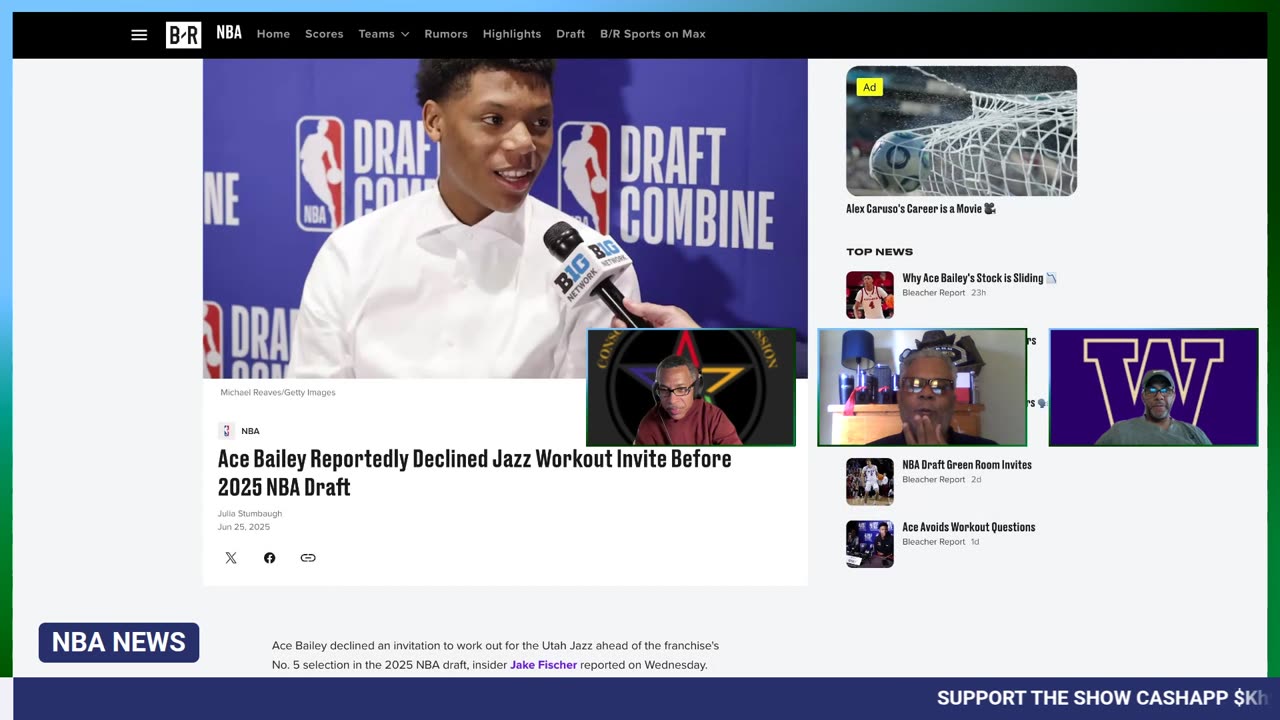1280x720 pixels.
Task: Open Why Ace Bailey's Stock is Sliding
Action: click(x=979, y=278)
